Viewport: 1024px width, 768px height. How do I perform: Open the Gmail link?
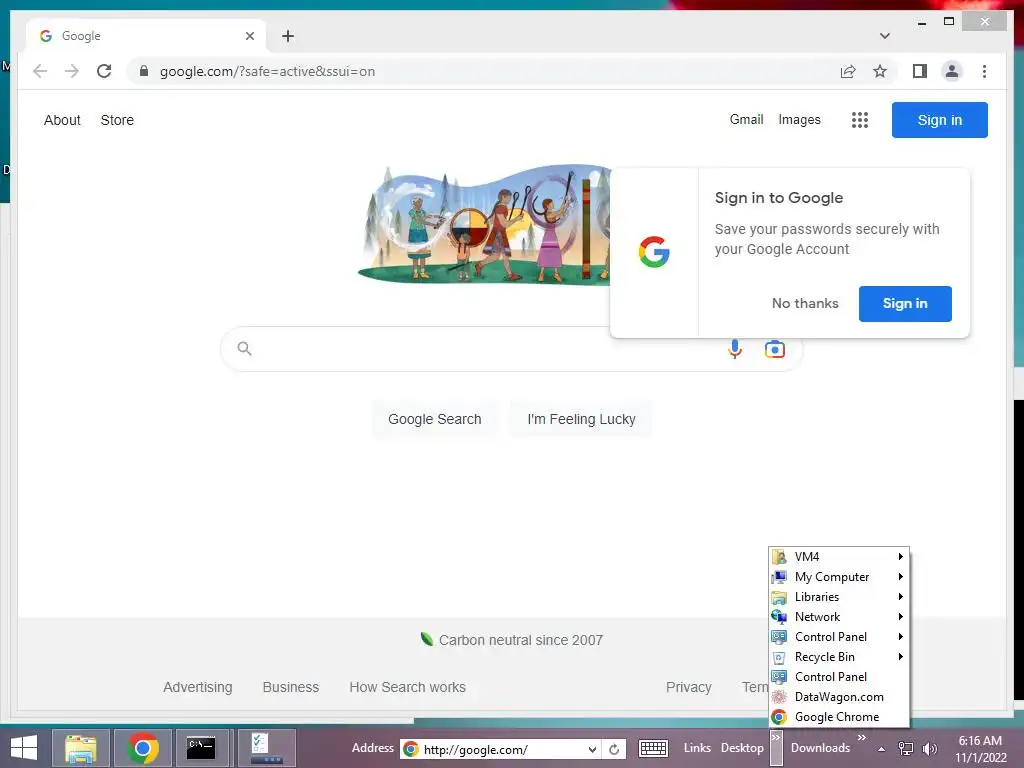pos(746,120)
